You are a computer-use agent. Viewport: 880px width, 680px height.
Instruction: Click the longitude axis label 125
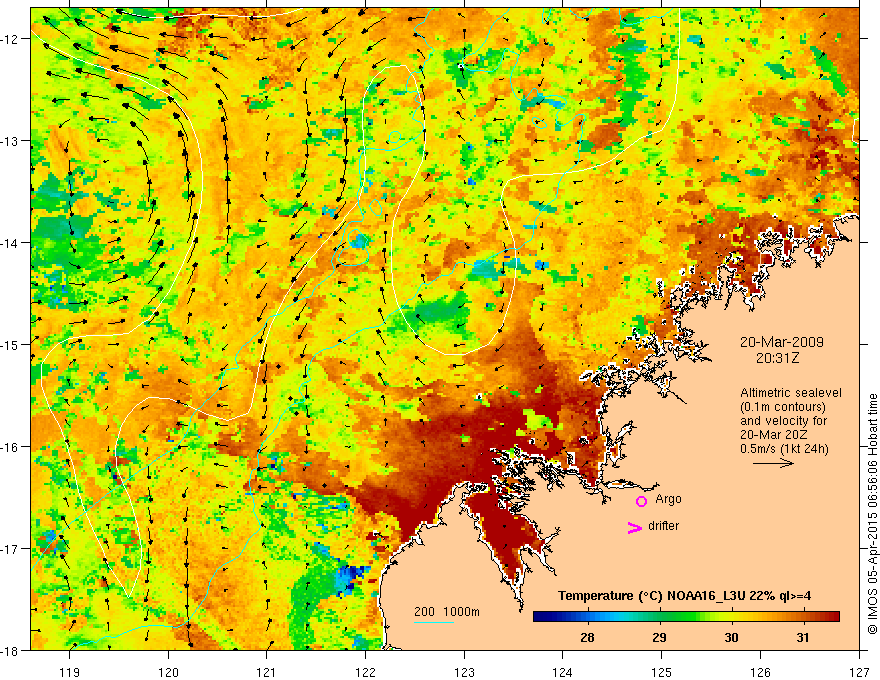point(662,672)
